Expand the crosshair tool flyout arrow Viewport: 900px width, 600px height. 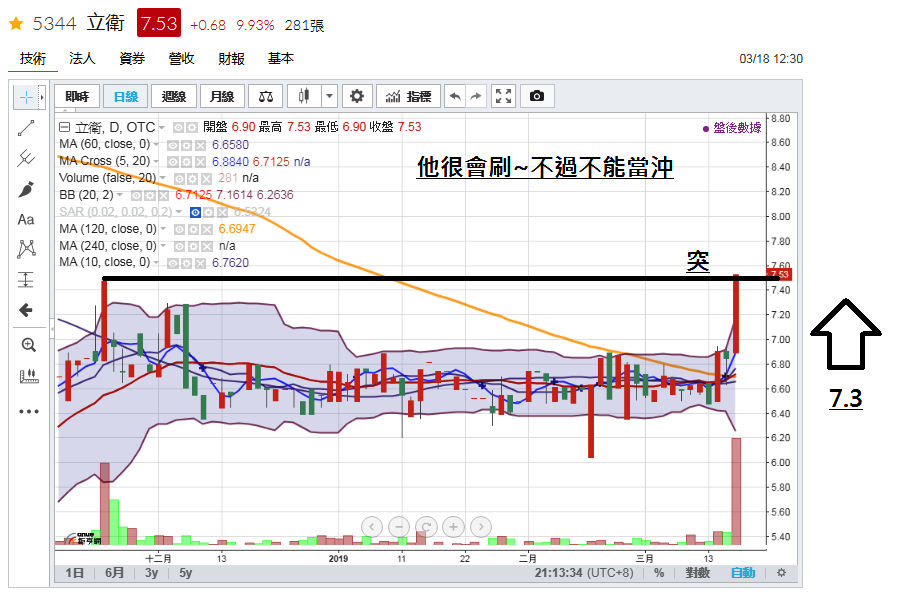(x=42, y=98)
